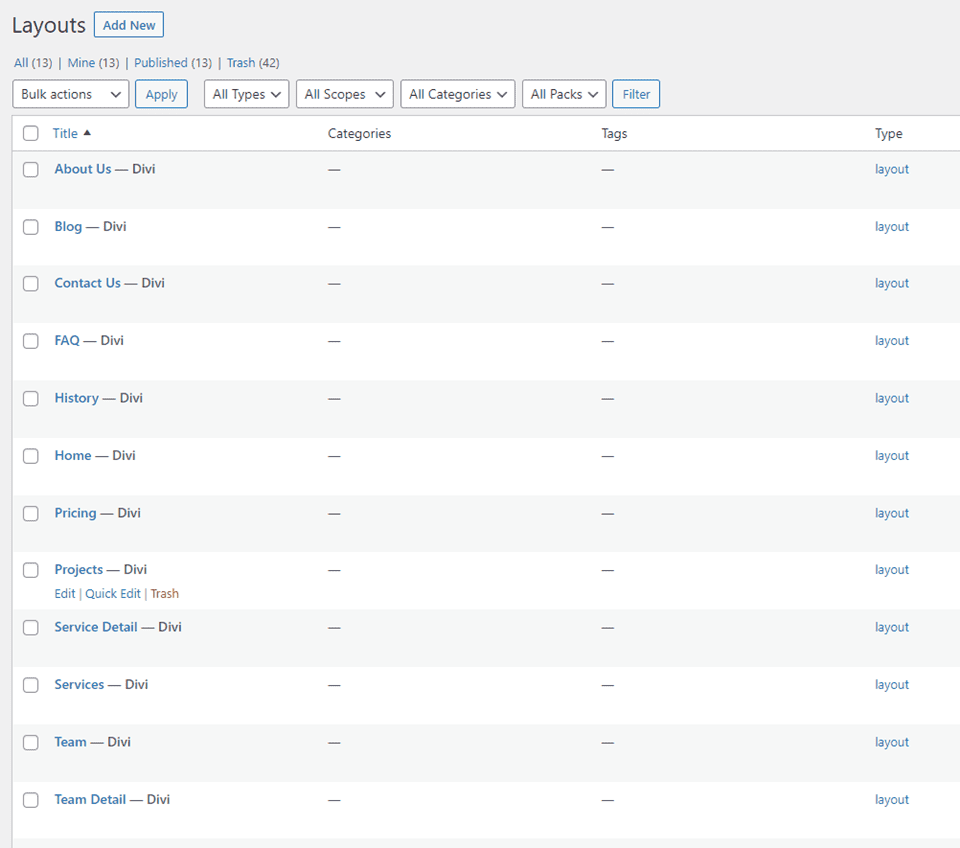Screen dimensions: 960x848
Task: Click the Add New button
Action: coord(129,25)
